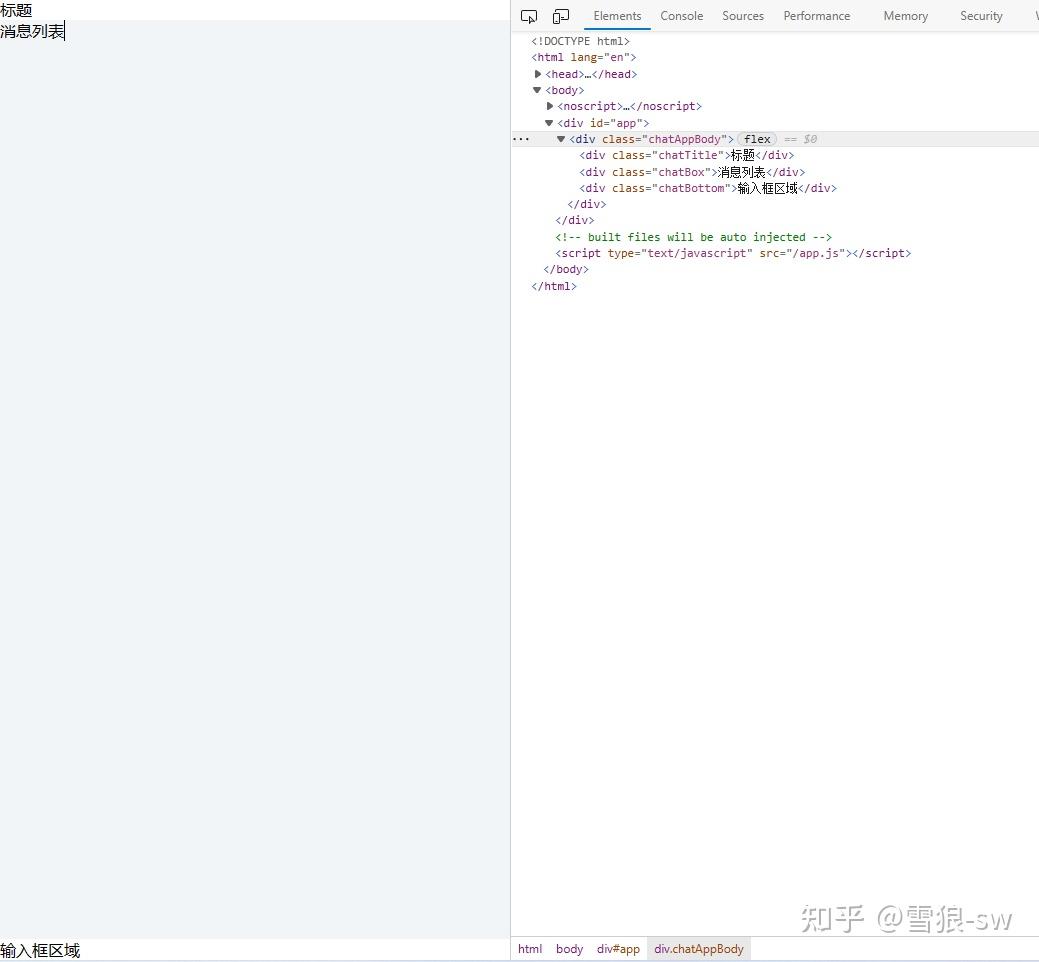Switch to the Performance tab
Viewport: 1039px width, 962px height.
(x=816, y=15)
